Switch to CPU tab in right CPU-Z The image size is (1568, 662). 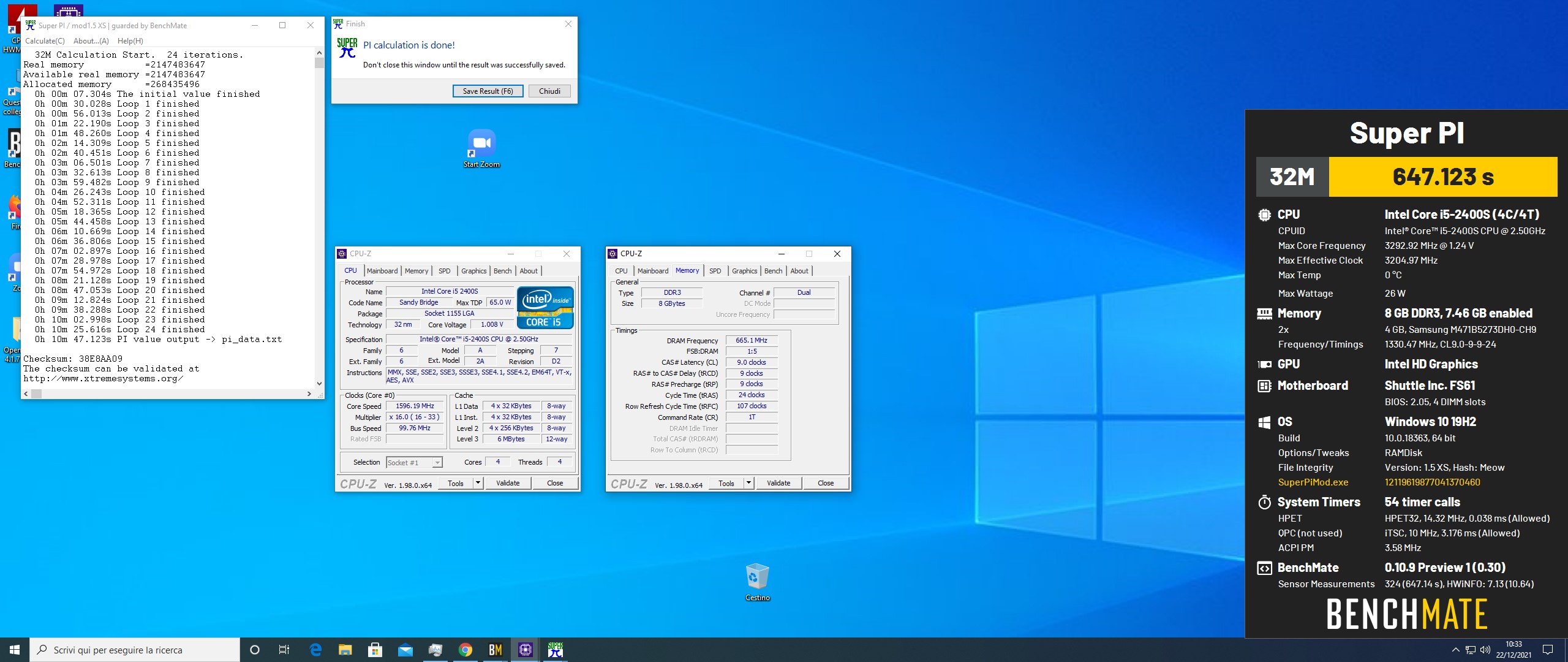tap(621, 271)
